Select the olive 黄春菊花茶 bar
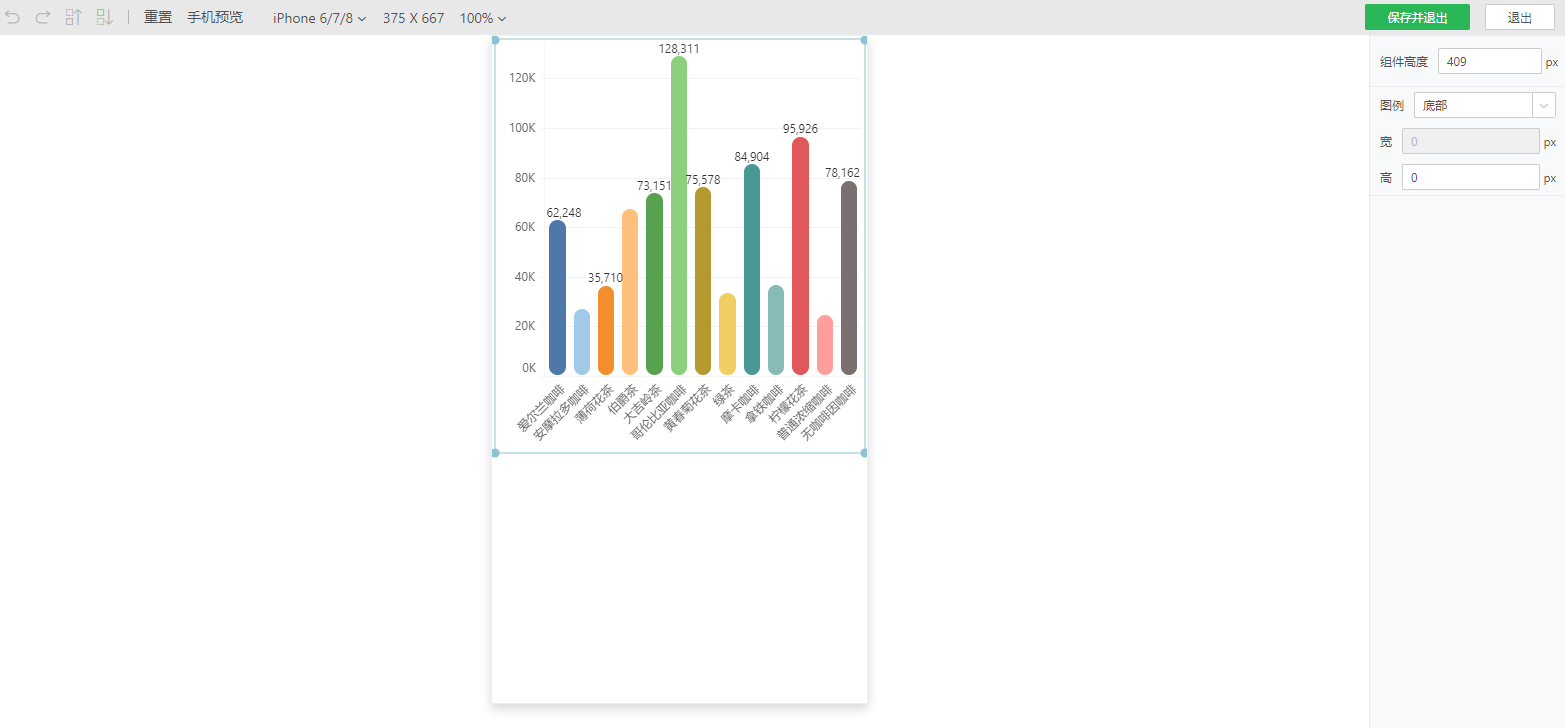 point(703,281)
